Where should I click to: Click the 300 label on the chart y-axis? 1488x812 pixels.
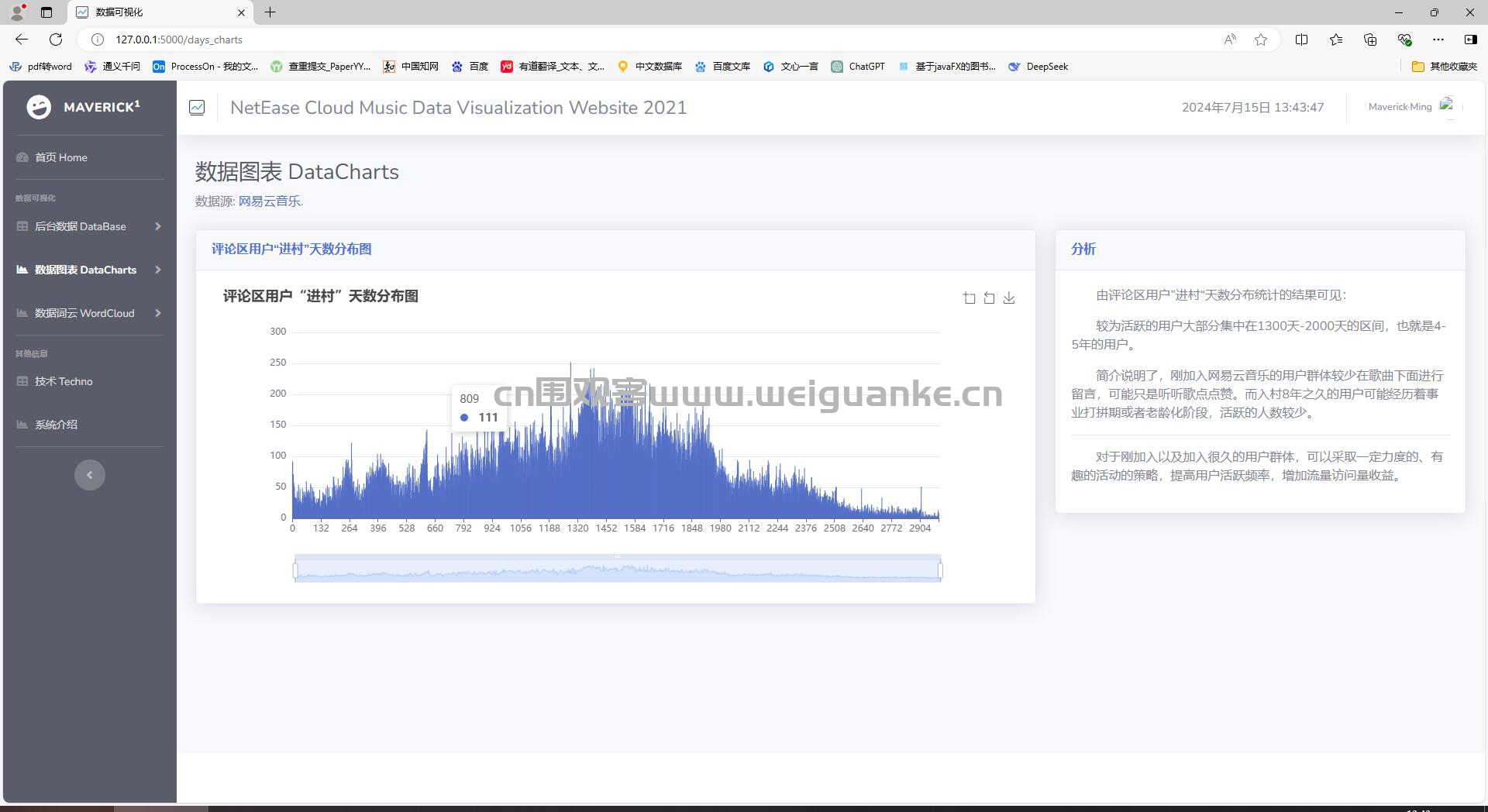(x=277, y=332)
